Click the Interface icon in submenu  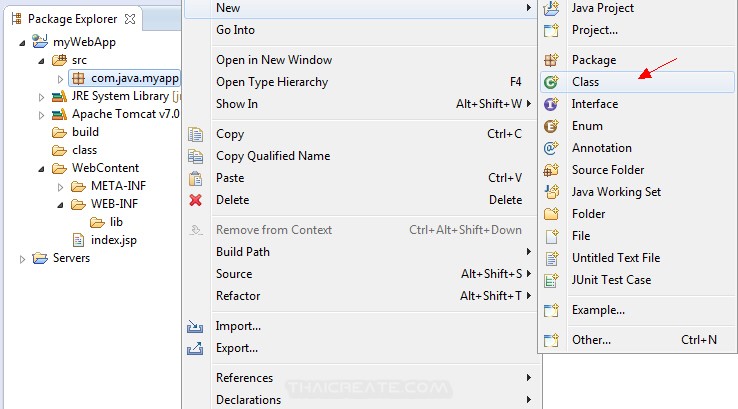pos(551,104)
